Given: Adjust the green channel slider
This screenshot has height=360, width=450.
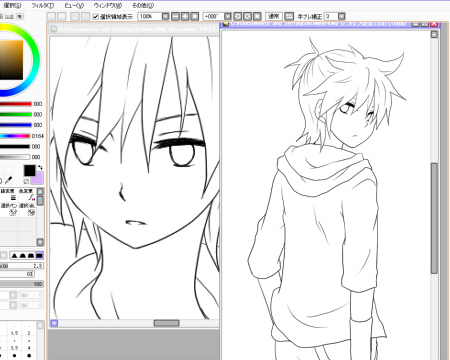Looking at the screenshot, I should coord(16,115).
